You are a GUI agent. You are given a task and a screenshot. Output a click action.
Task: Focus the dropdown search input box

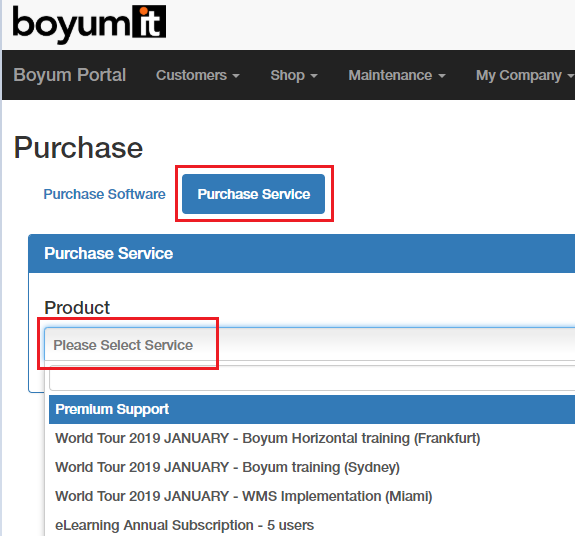click(x=312, y=378)
